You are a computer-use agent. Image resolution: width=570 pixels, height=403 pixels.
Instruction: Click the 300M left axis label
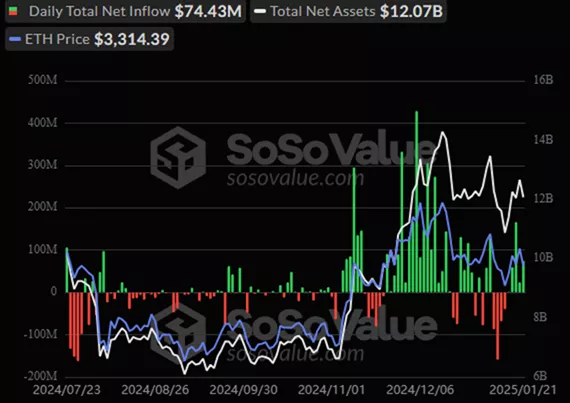point(43,165)
